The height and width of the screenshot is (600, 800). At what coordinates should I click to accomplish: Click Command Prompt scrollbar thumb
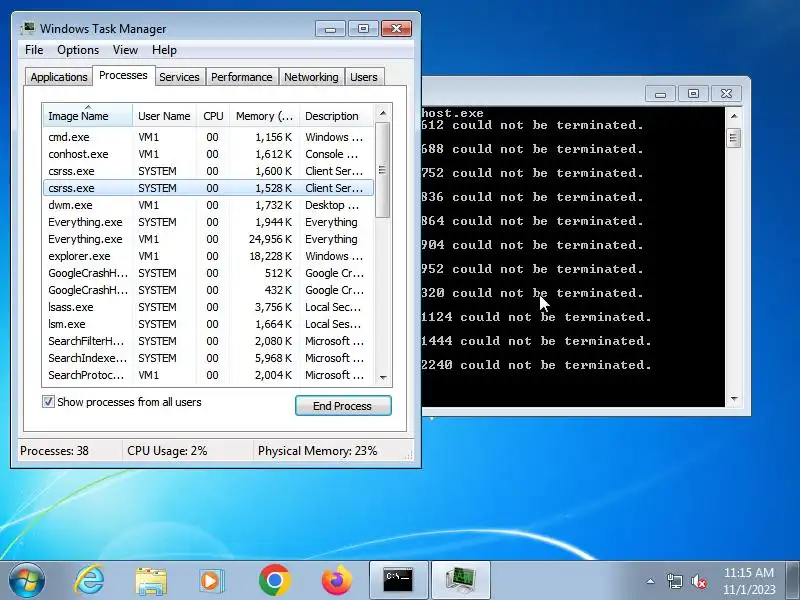click(x=734, y=137)
